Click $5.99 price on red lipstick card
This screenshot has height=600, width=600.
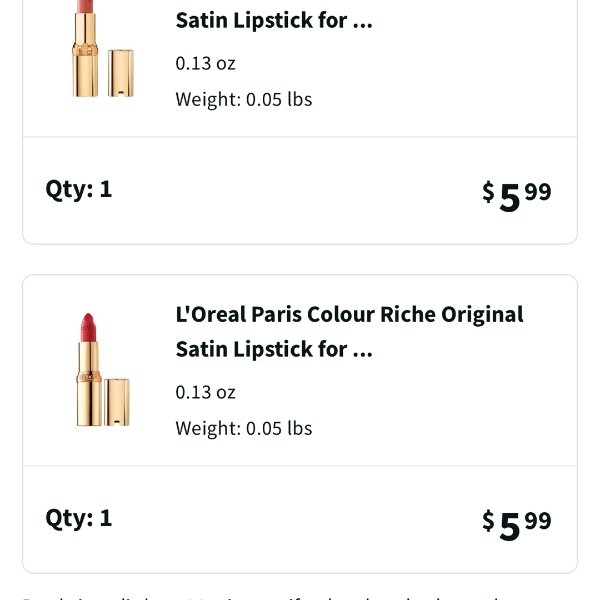517,525
